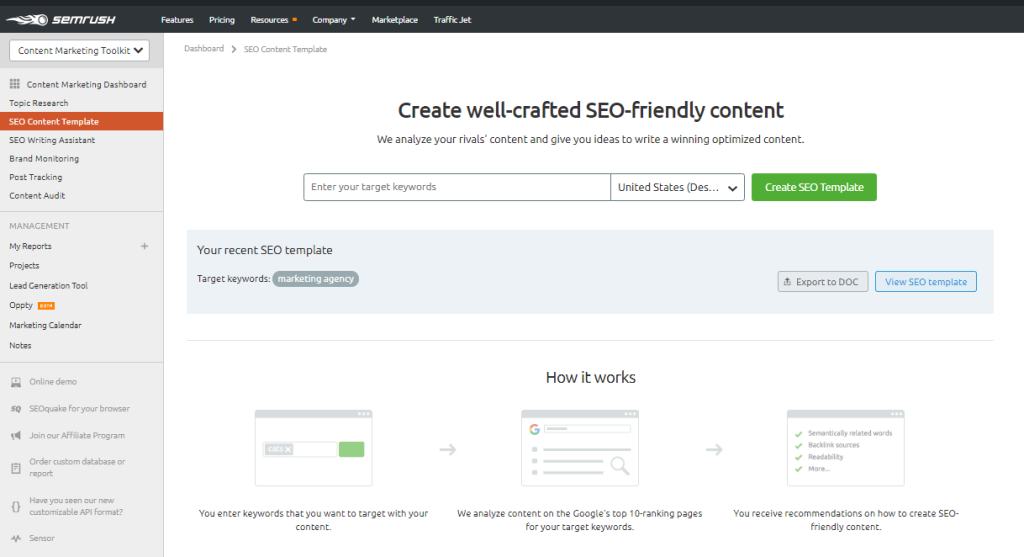
Task: Click the Create SEO Template button
Action: [x=814, y=187]
